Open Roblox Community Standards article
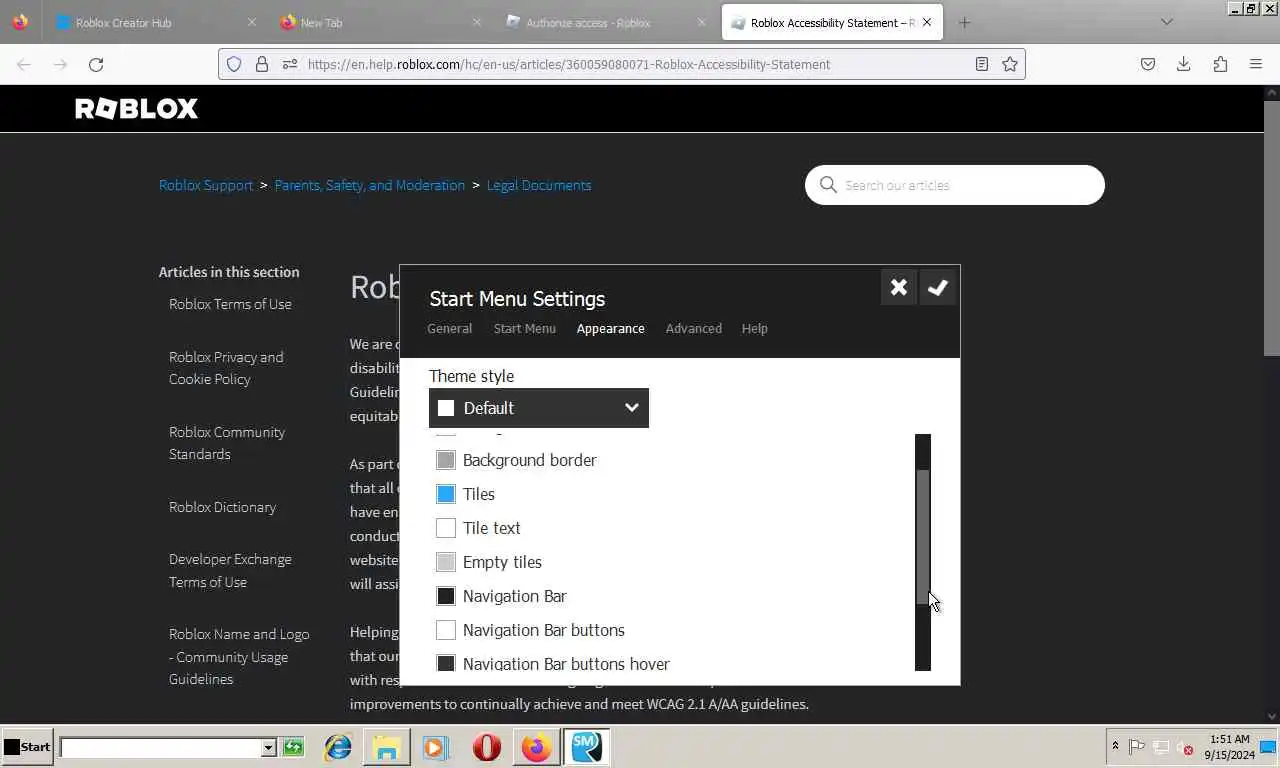1280x768 pixels. pyautogui.click(x=227, y=443)
